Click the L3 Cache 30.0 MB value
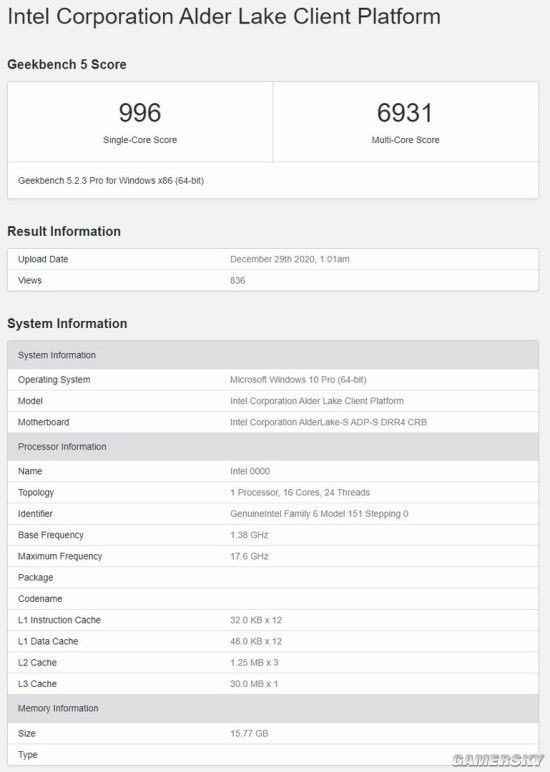Screen dimensions: 550x772 pyautogui.click(x=254, y=683)
